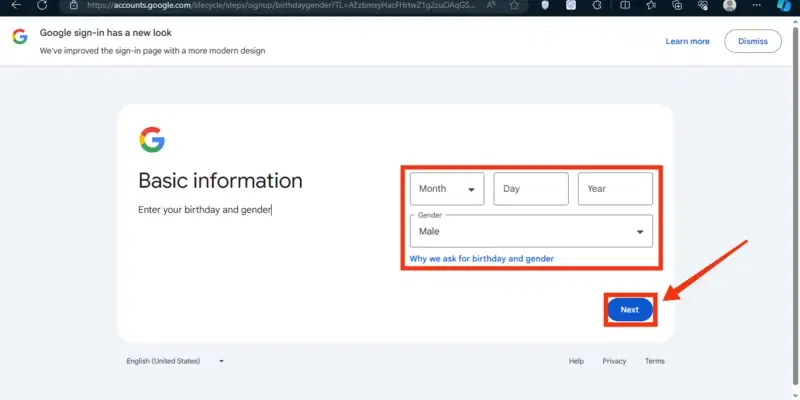Open the Learn more link
Viewport: 800px width, 400px height.
[687, 41]
